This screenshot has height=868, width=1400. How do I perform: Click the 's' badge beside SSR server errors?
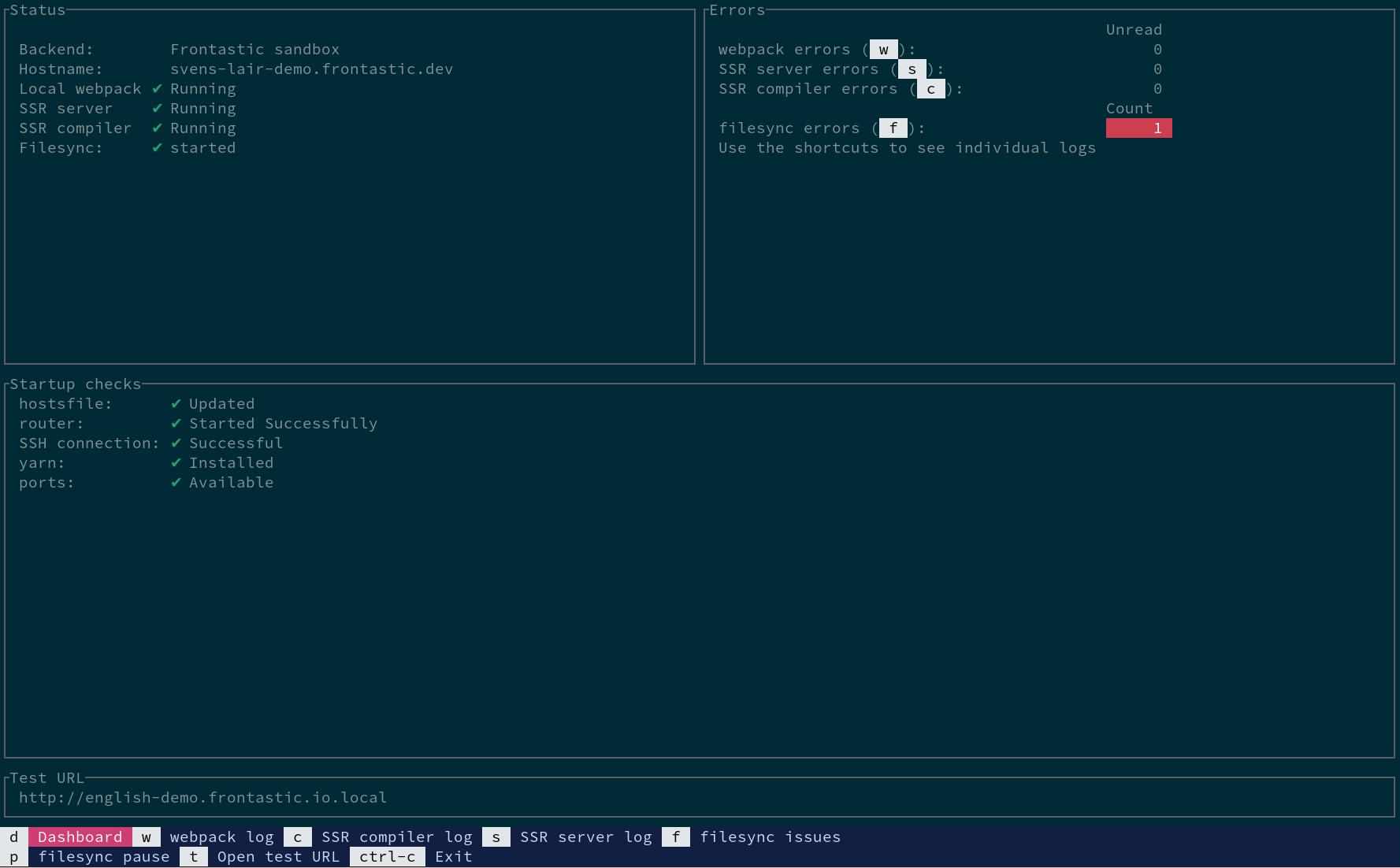coord(912,69)
